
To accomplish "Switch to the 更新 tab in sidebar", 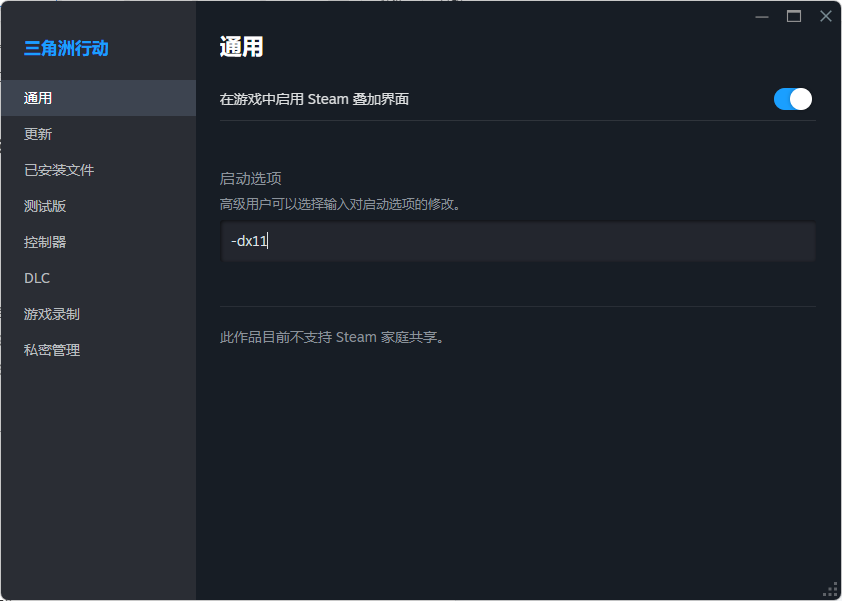I will coord(40,133).
